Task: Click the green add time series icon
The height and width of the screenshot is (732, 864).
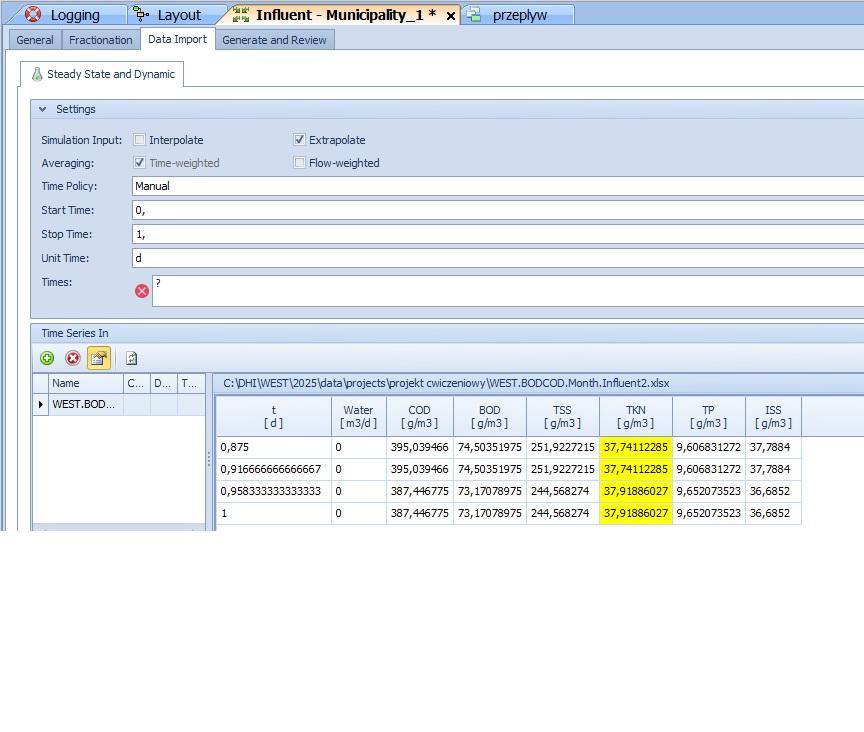Action: pyautogui.click(x=47, y=358)
